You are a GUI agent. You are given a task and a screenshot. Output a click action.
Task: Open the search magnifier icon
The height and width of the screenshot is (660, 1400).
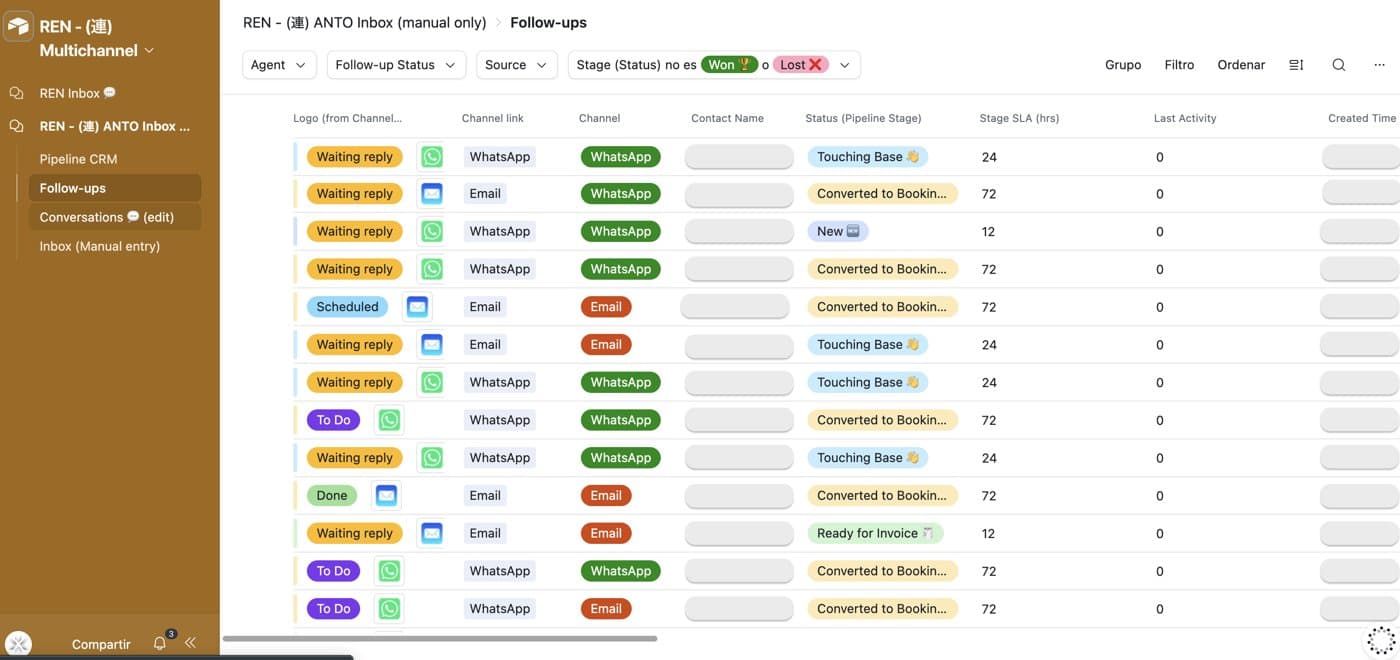1338,65
